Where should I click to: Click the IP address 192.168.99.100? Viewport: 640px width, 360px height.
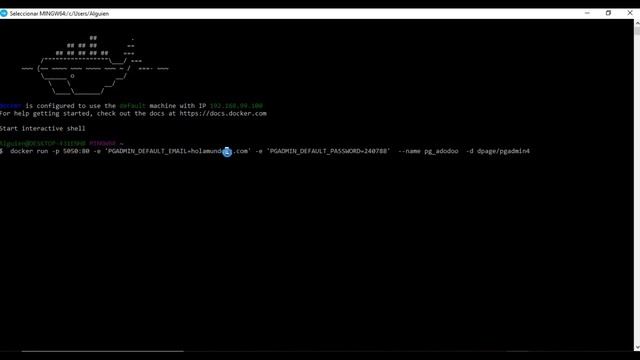pyautogui.click(x=236, y=106)
